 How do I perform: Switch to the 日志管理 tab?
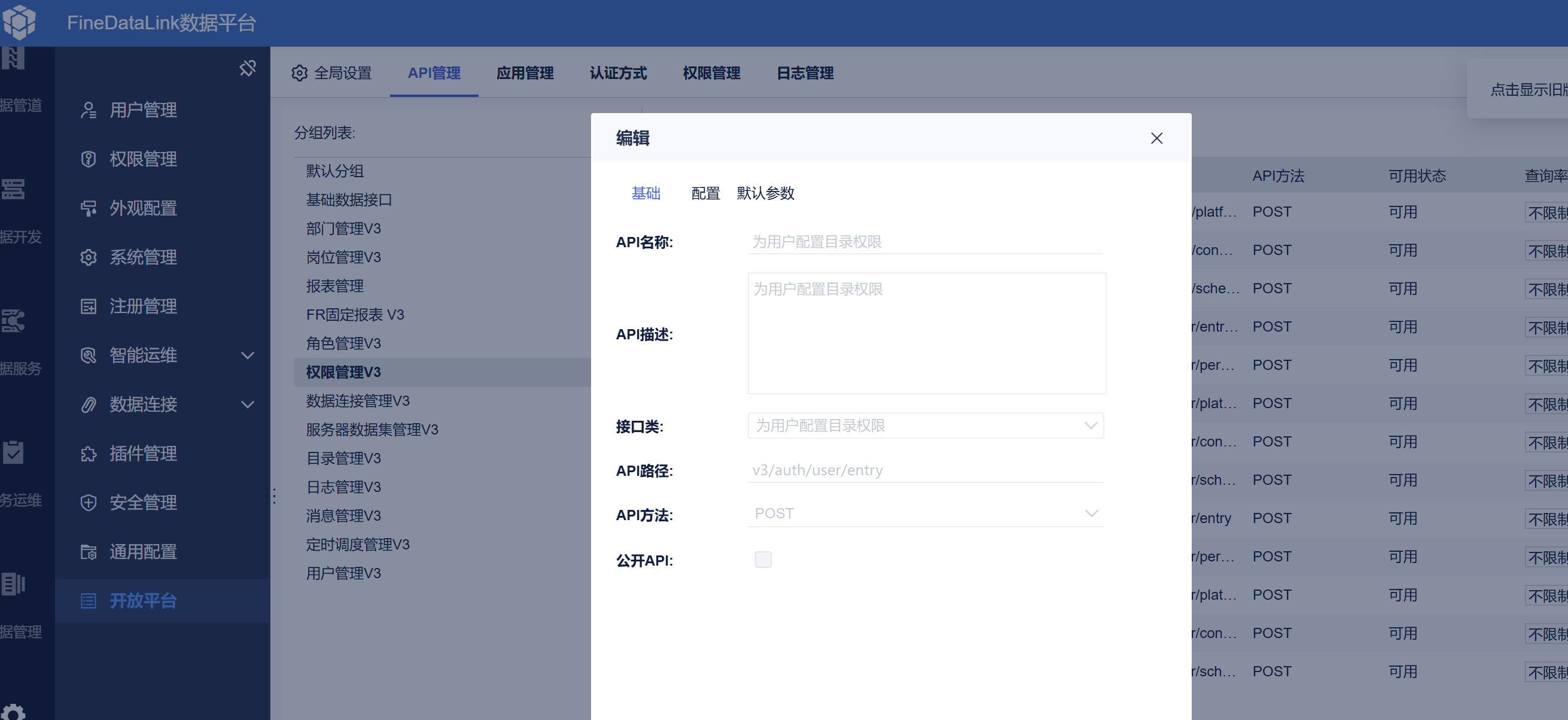pos(805,73)
